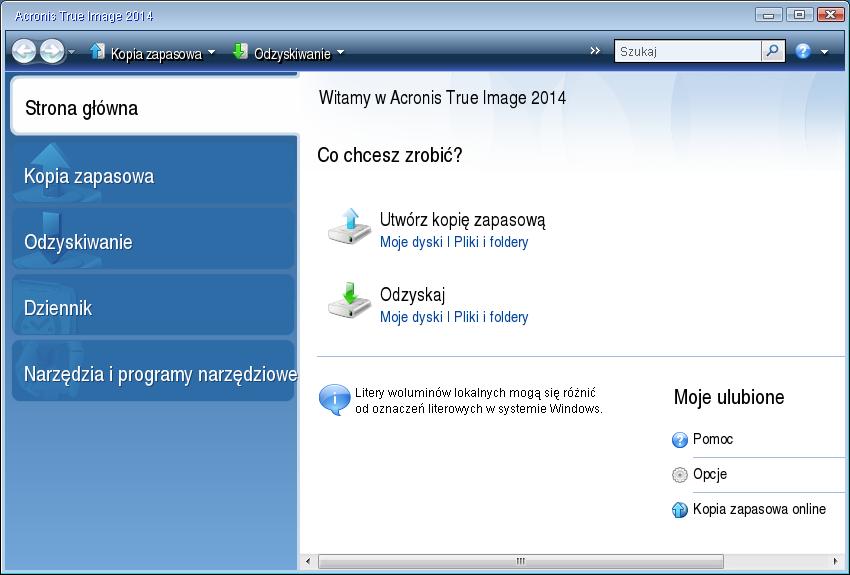Image resolution: width=850 pixels, height=575 pixels.
Task: Expand the help dropdown arrow
Action: (825, 52)
